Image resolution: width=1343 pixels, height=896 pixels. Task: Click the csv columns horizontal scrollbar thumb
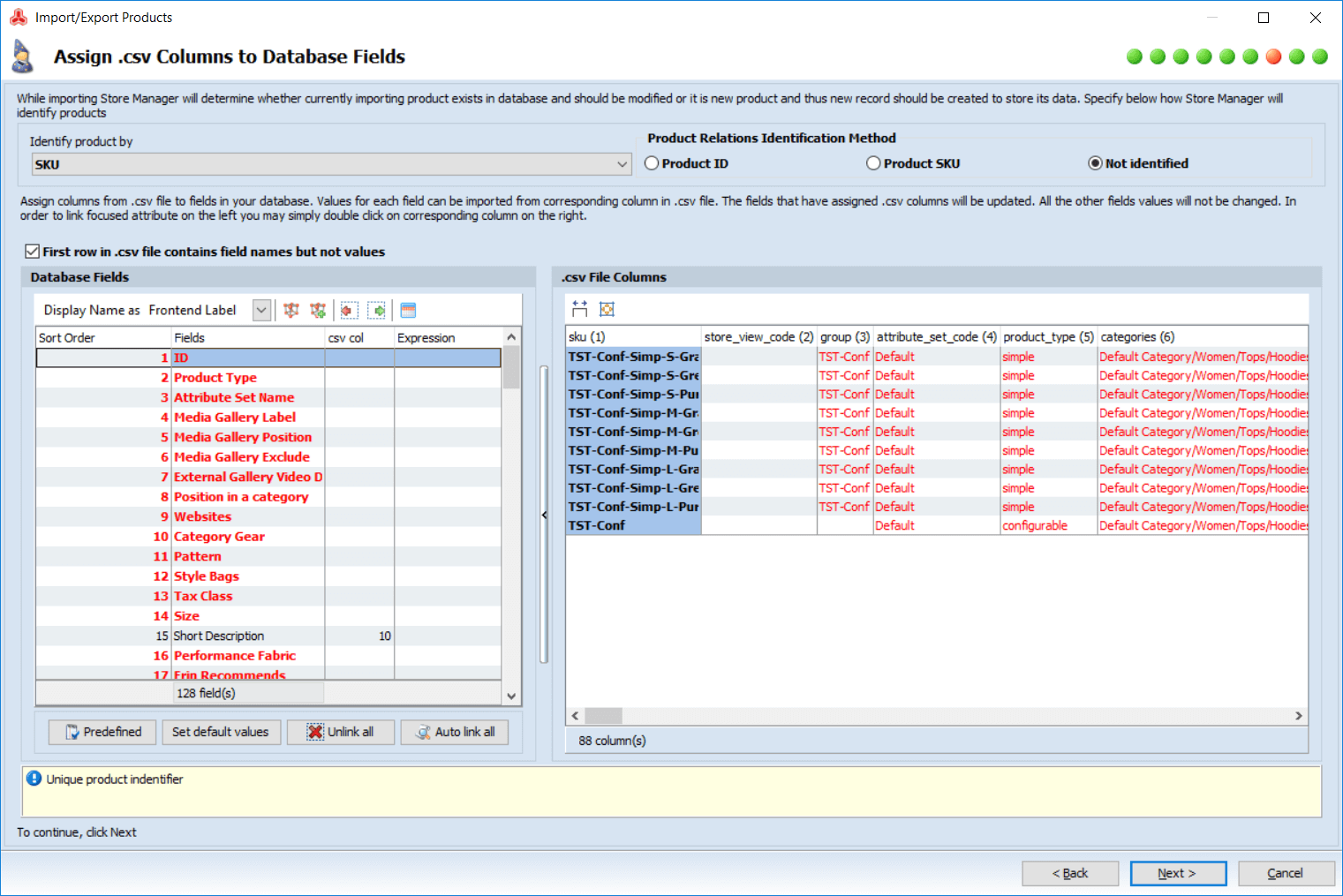pos(603,716)
